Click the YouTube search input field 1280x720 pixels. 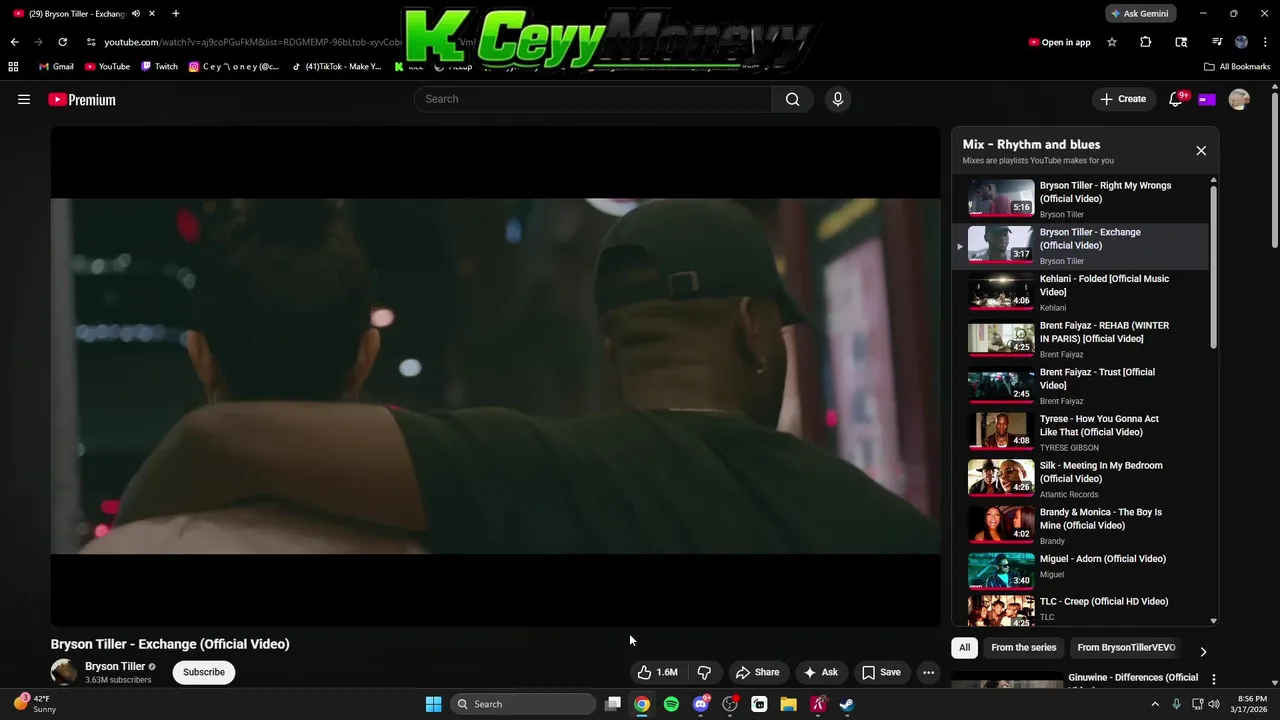593,99
